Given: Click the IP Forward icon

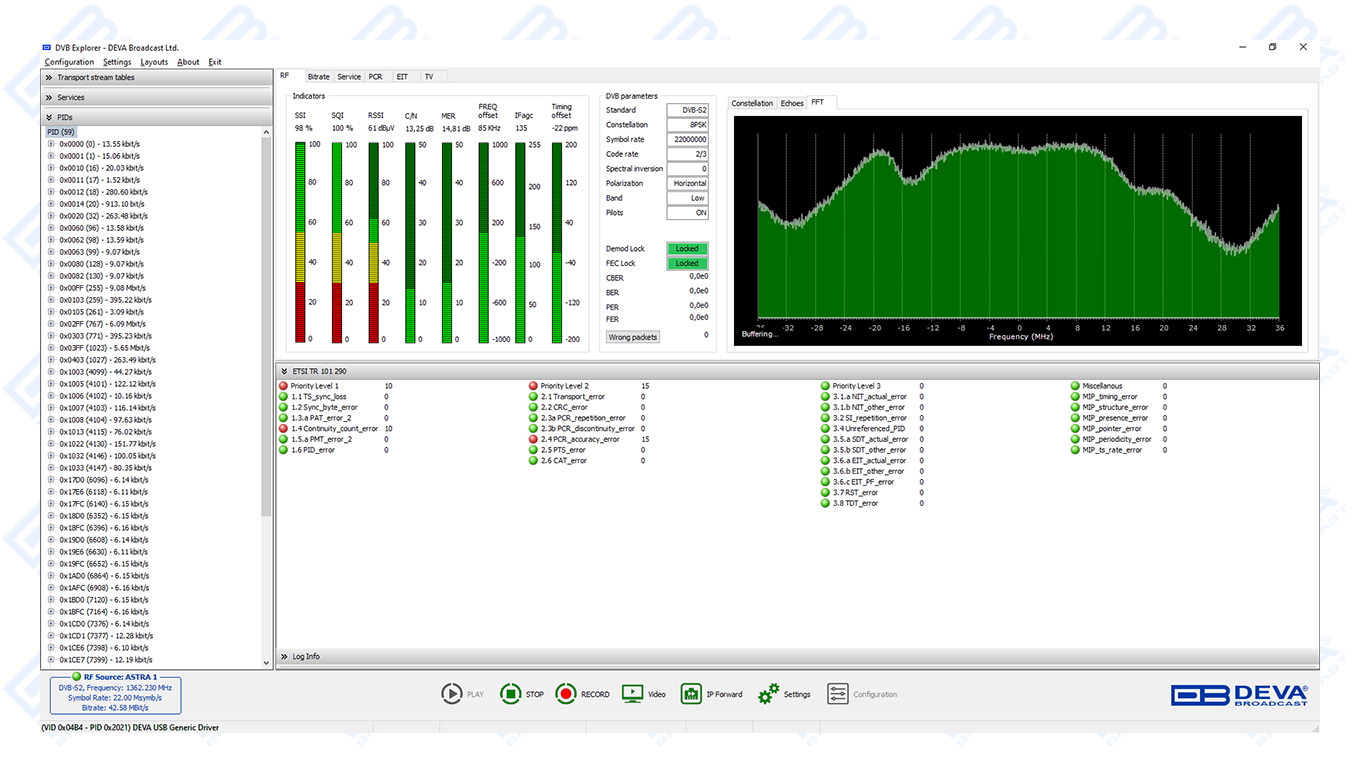Looking at the screenshot, I should point(691,694).
